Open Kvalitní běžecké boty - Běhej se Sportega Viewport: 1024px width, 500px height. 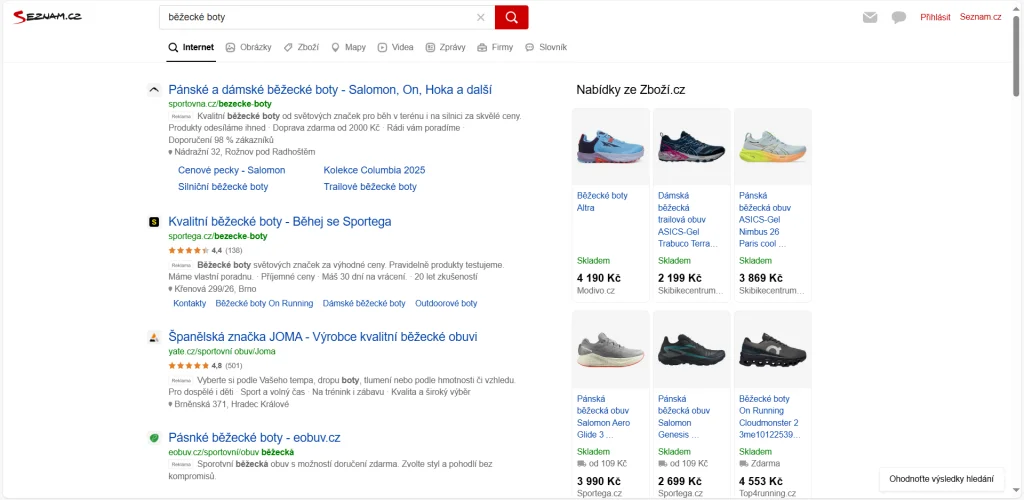click(x=280, y=221)
